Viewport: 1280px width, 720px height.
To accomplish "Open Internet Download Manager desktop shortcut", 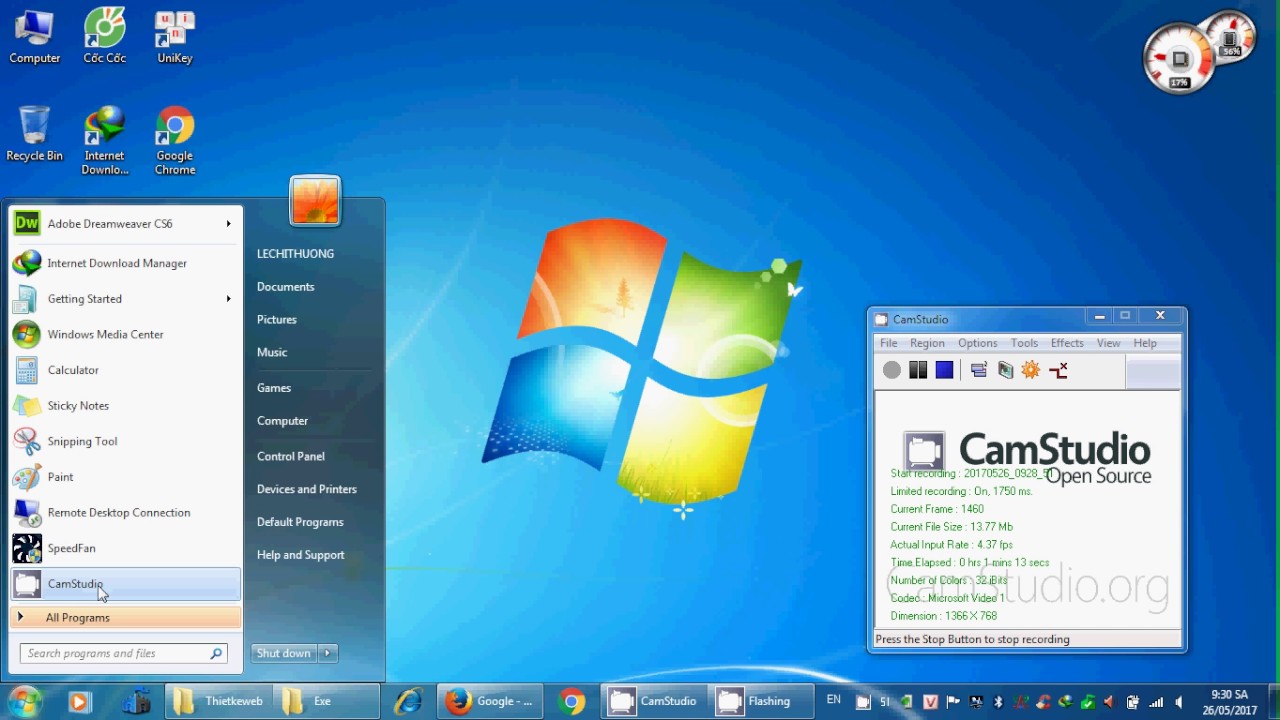I will [105, 141].
